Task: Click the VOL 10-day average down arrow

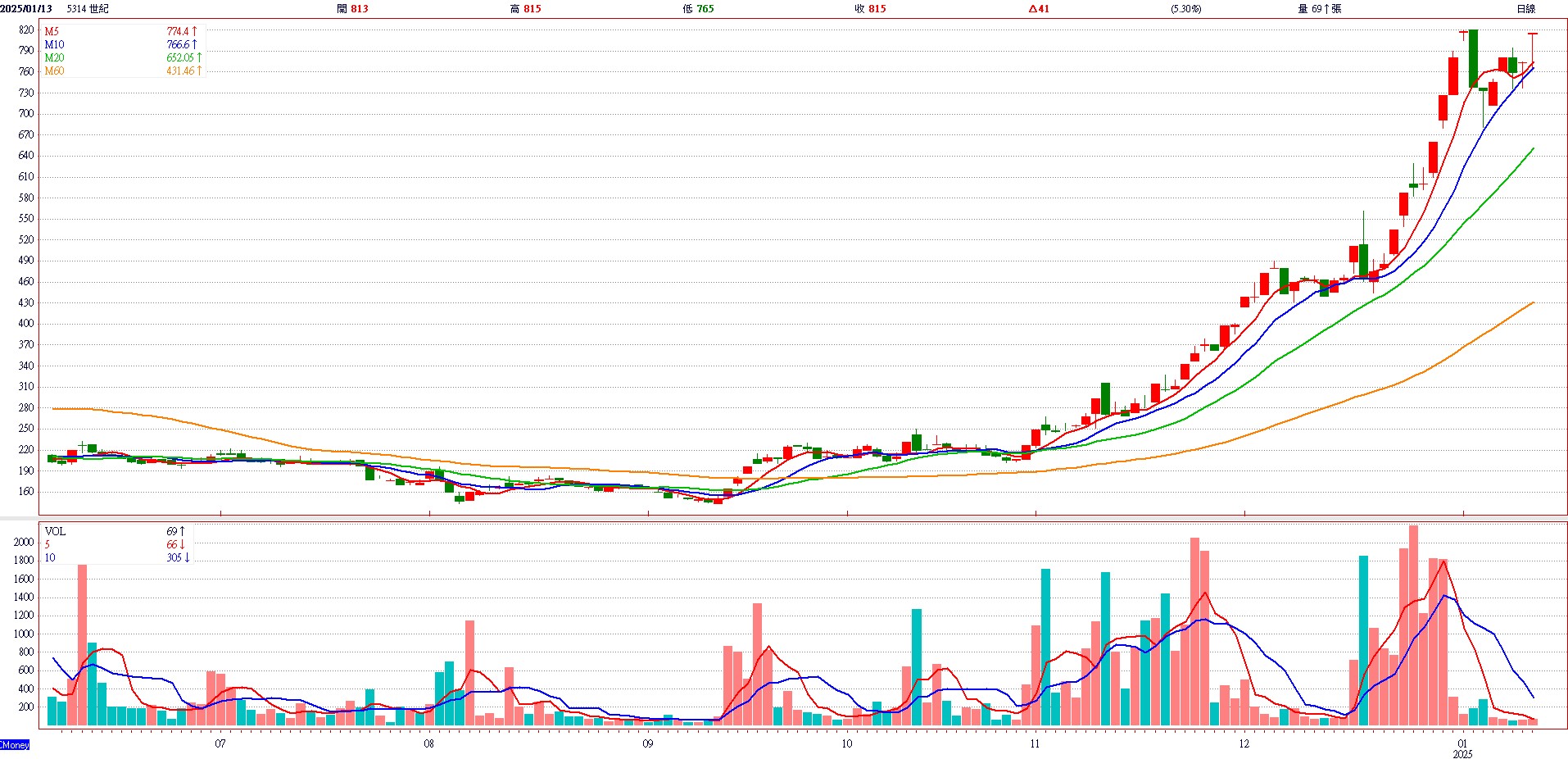Action: 187,557
